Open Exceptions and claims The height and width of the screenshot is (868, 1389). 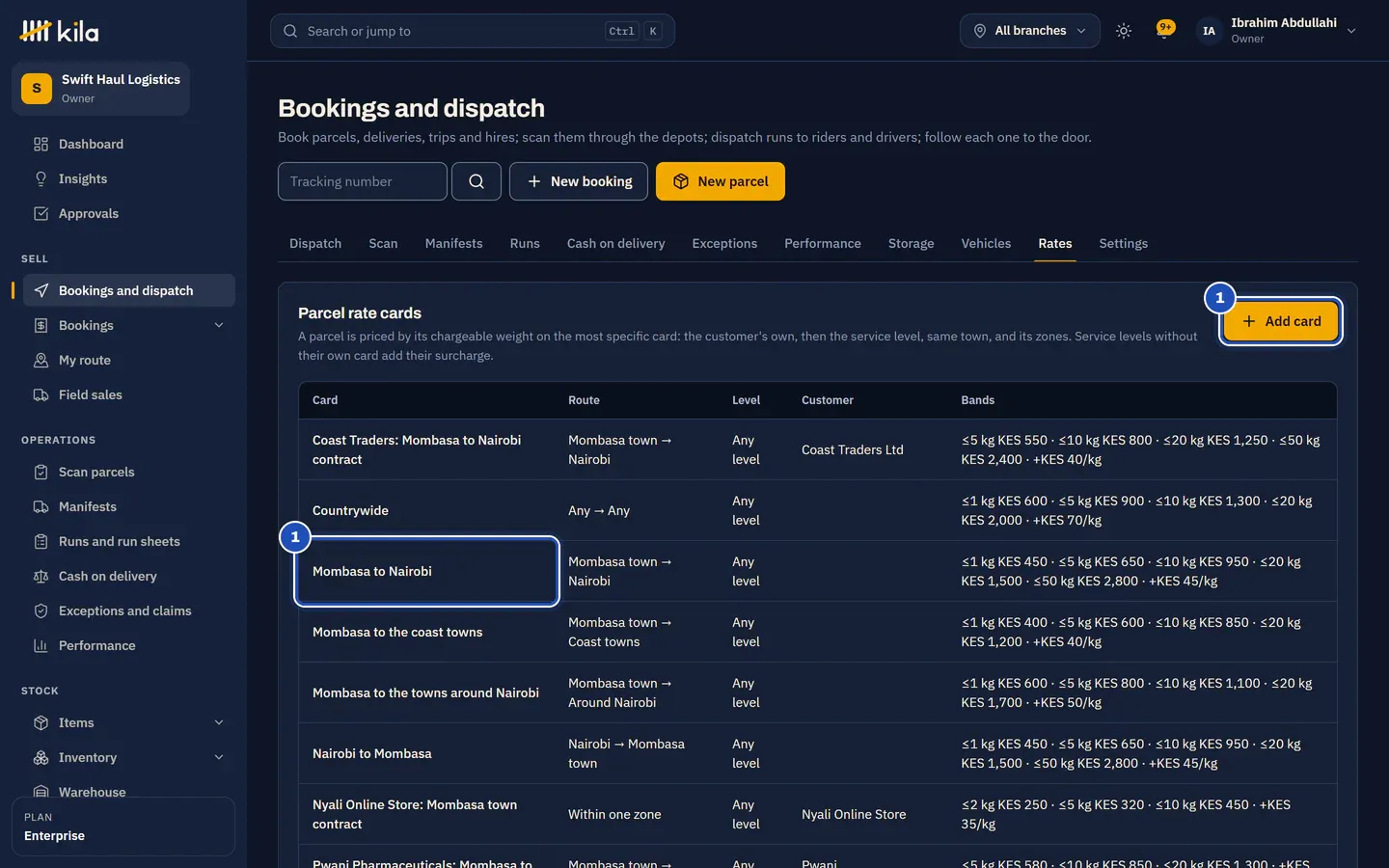tap(128, 610)
